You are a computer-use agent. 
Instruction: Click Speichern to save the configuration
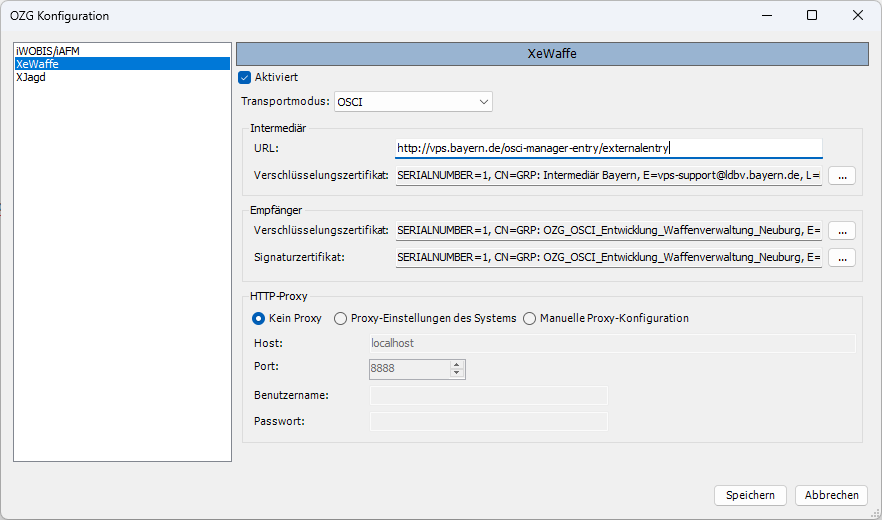click(x=750, y=495)
